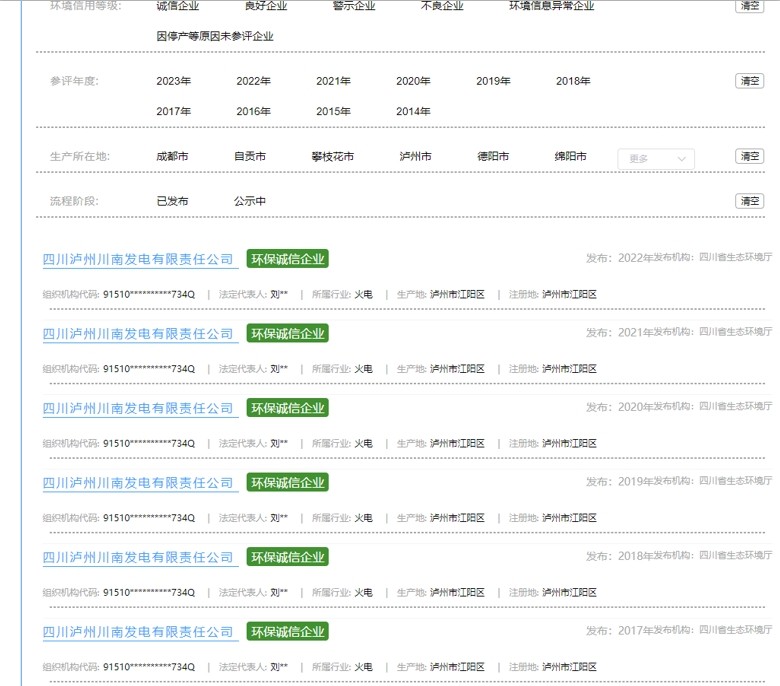The width and height of the screenshot is (780, 686).
Task: Select 已发布 process stage
Action: pyautogui.click(x=172, y=201)
